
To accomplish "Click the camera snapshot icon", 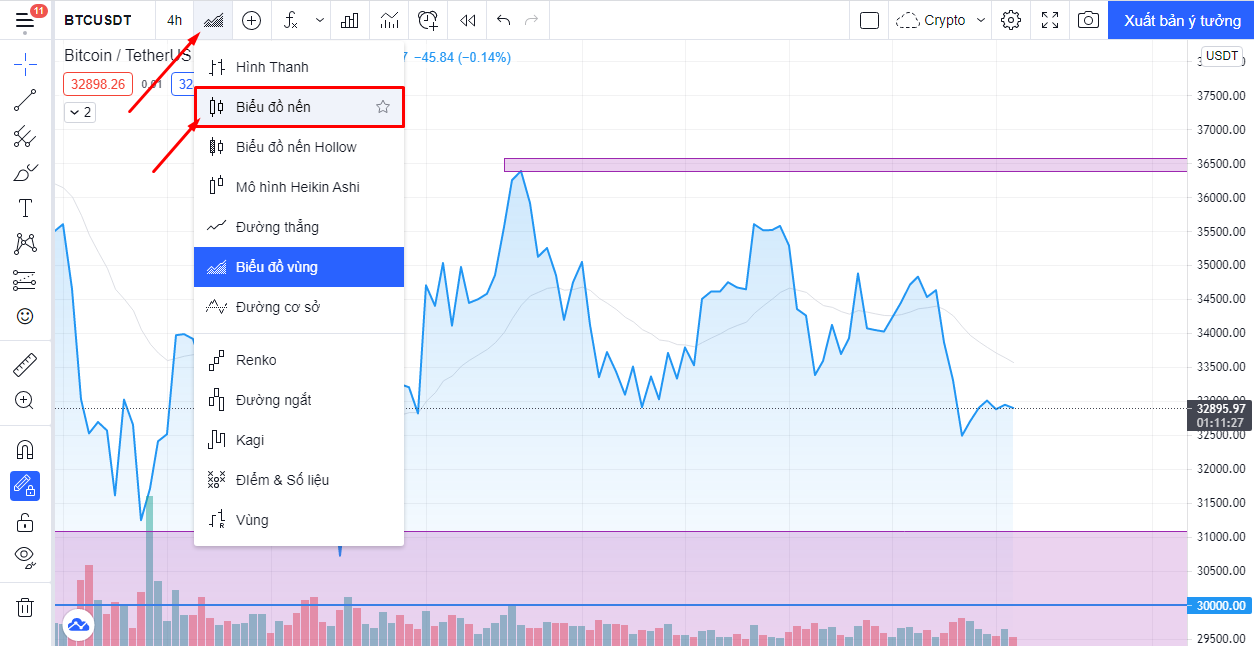I will point(1088,20).
